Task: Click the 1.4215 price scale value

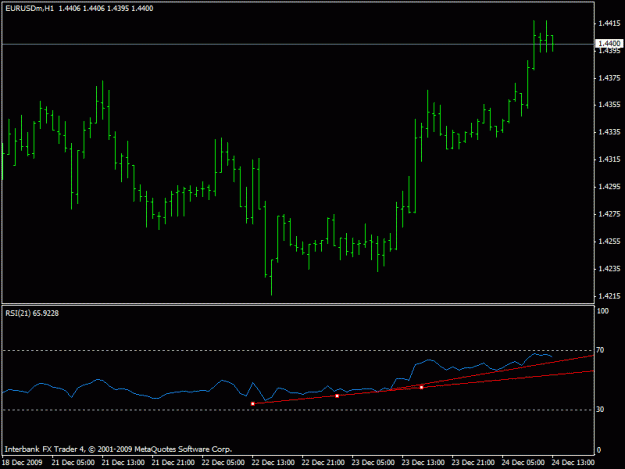Action: (x=609, y=296)
